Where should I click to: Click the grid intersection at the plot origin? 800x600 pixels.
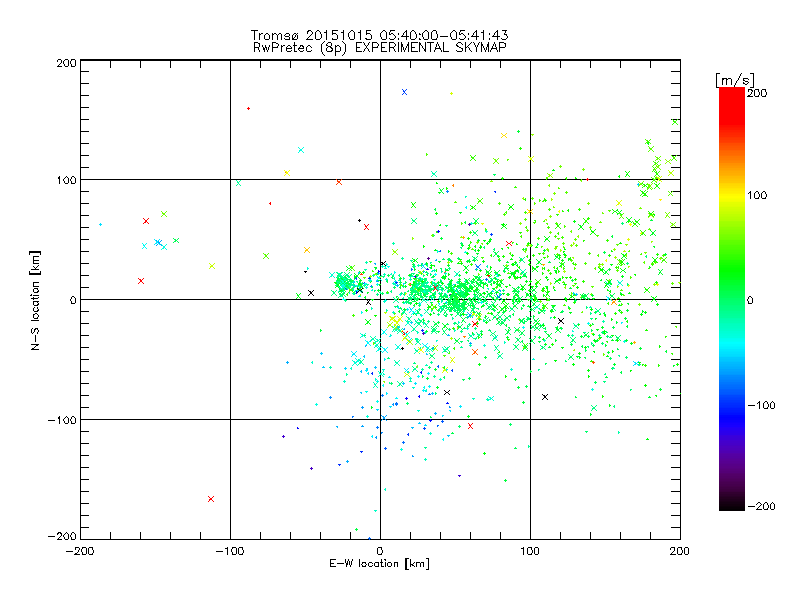[x=380, y=299]
